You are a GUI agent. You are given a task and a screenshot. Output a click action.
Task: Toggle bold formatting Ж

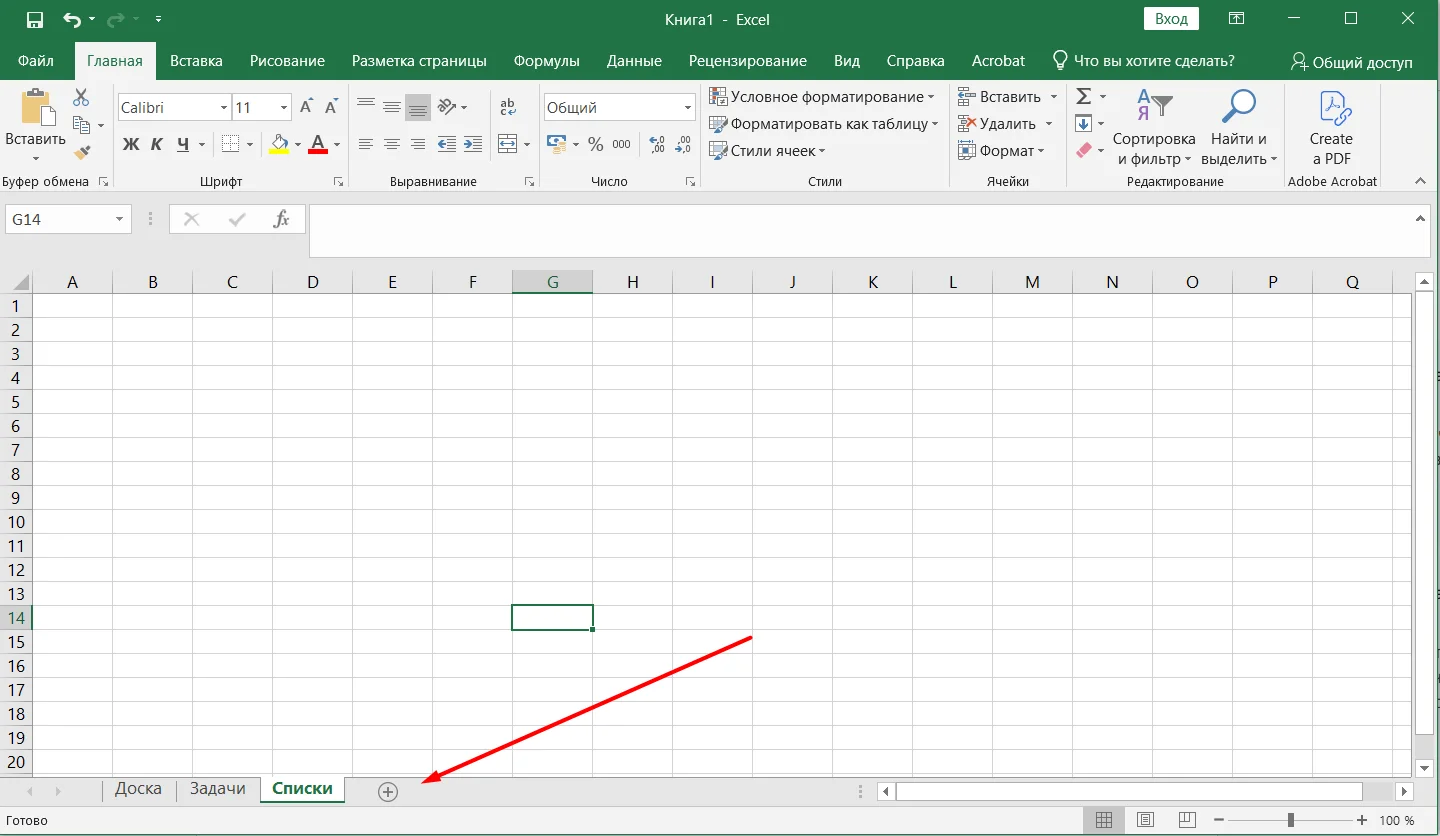[130, 144]
